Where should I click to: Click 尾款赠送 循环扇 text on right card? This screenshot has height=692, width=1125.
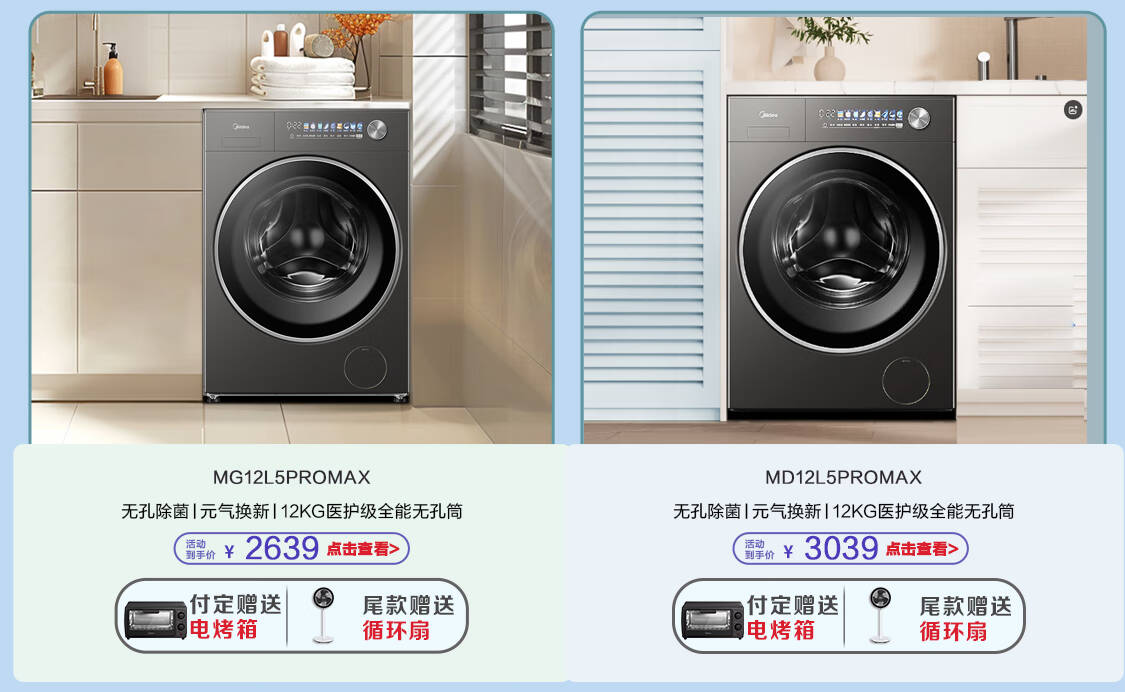[966, 618]
